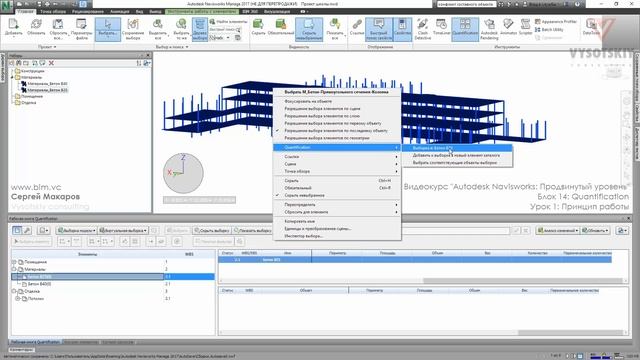Click the Обновить (Refresh) ribbon icon
640x360 pixels.
click(x=36, y=29)
